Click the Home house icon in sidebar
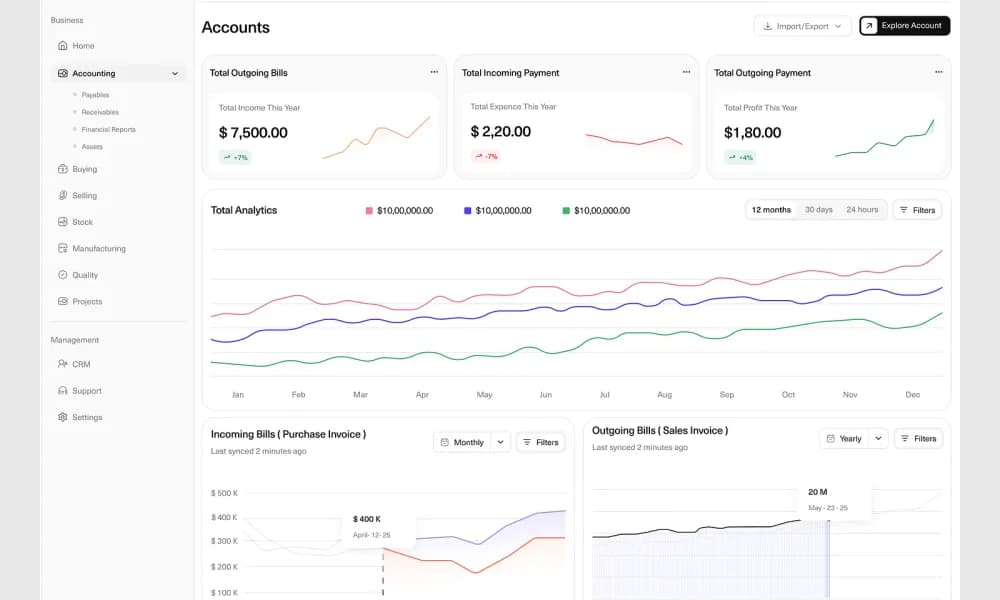The image size is (1000, 600). pyautogui.click(x=62, y=46)
